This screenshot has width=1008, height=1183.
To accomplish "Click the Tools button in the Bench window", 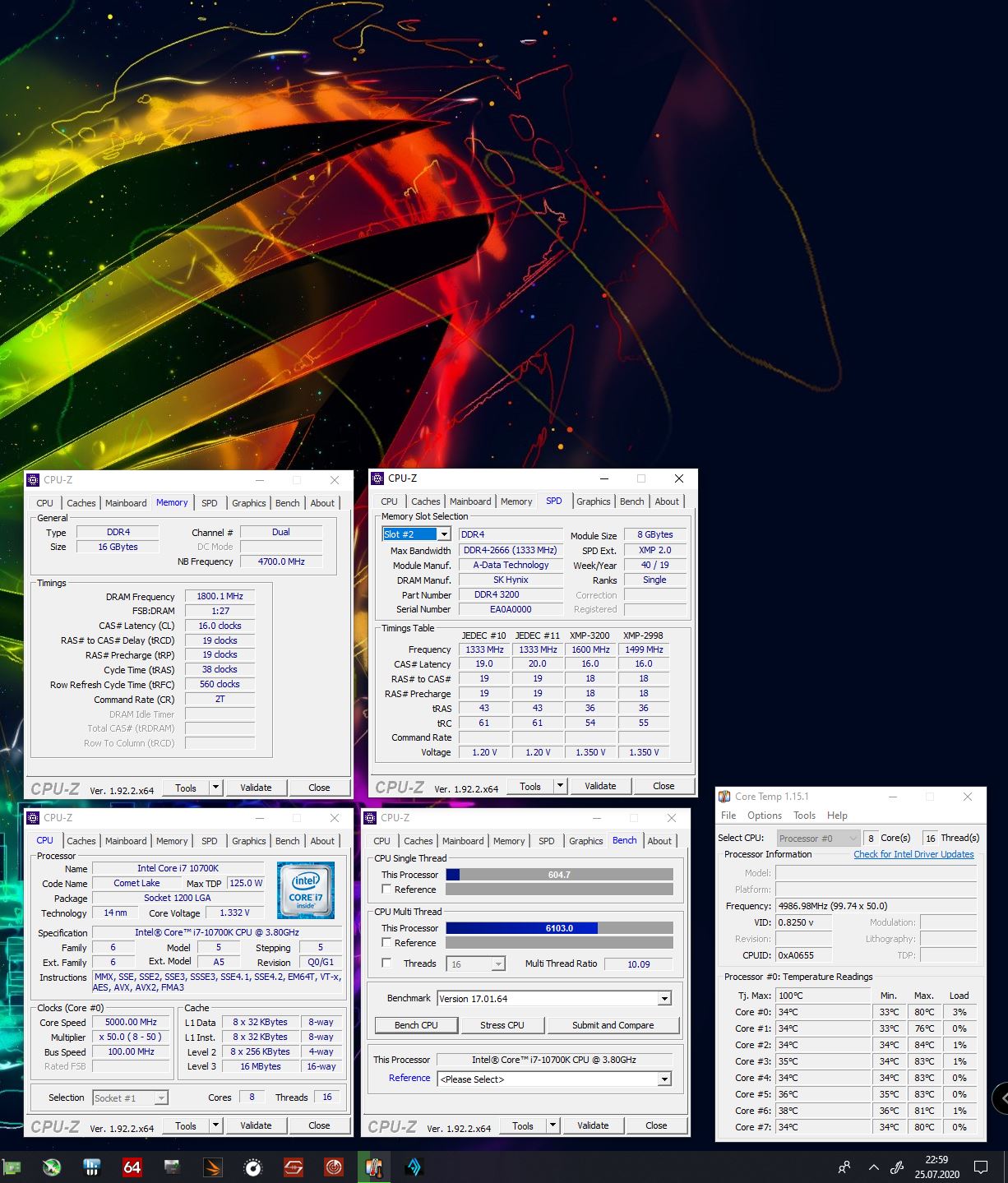I will coord(523,1125).
